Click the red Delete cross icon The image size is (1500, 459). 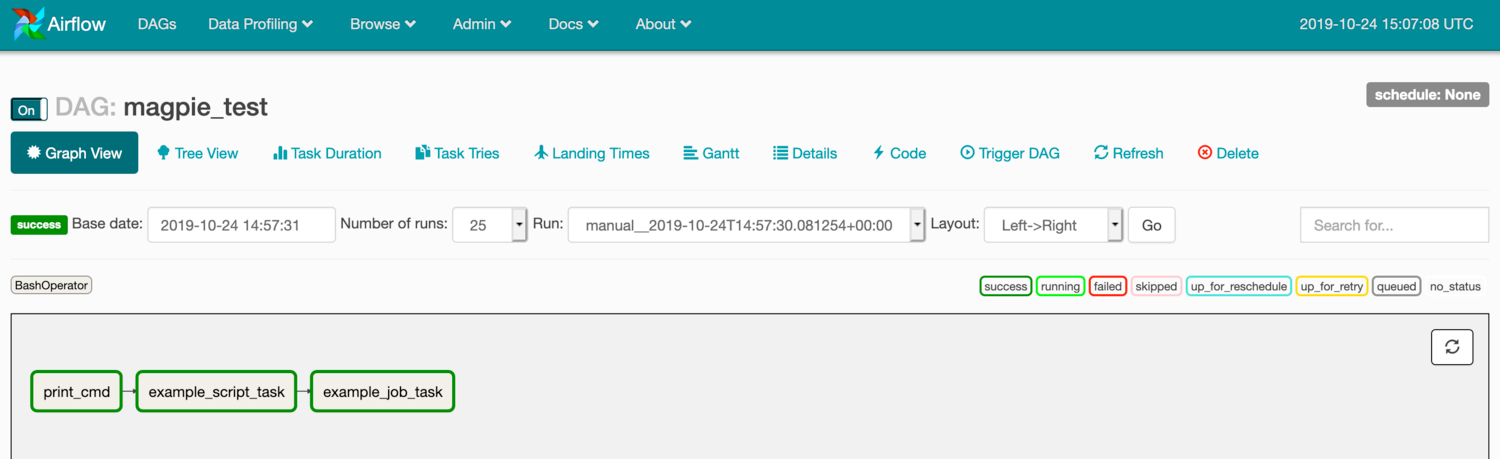point(1205,153)
